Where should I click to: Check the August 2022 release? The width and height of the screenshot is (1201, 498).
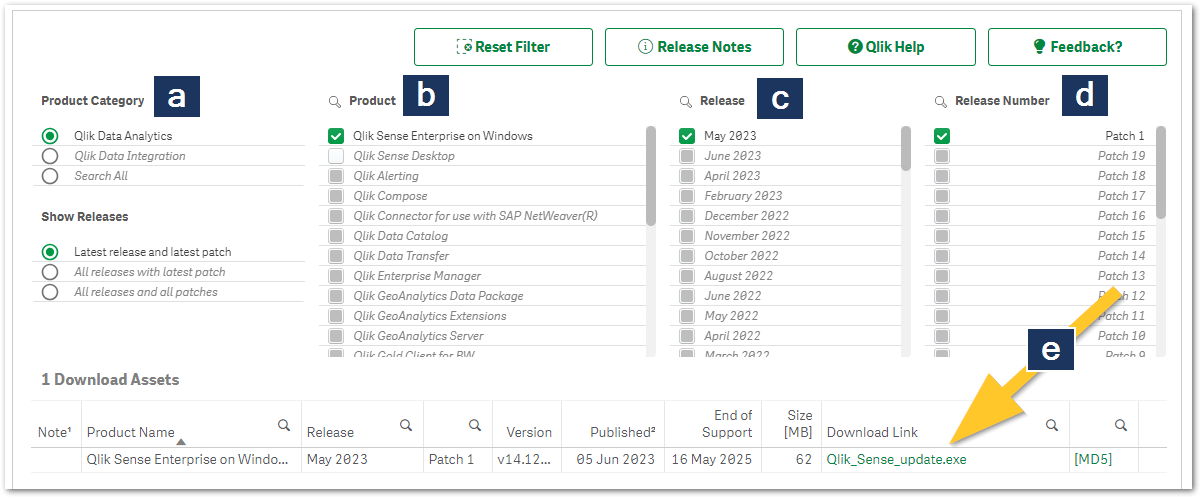(x=687, y=276)
